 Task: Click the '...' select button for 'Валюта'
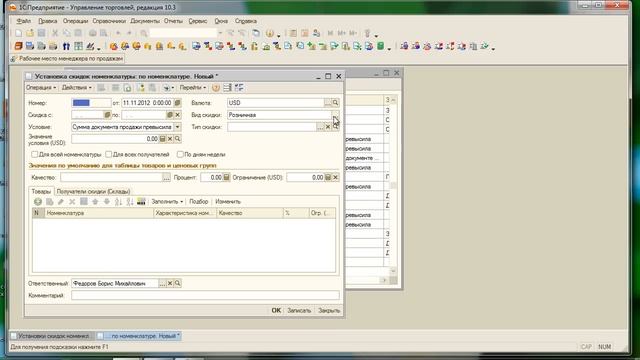click(x=328, y=103)
